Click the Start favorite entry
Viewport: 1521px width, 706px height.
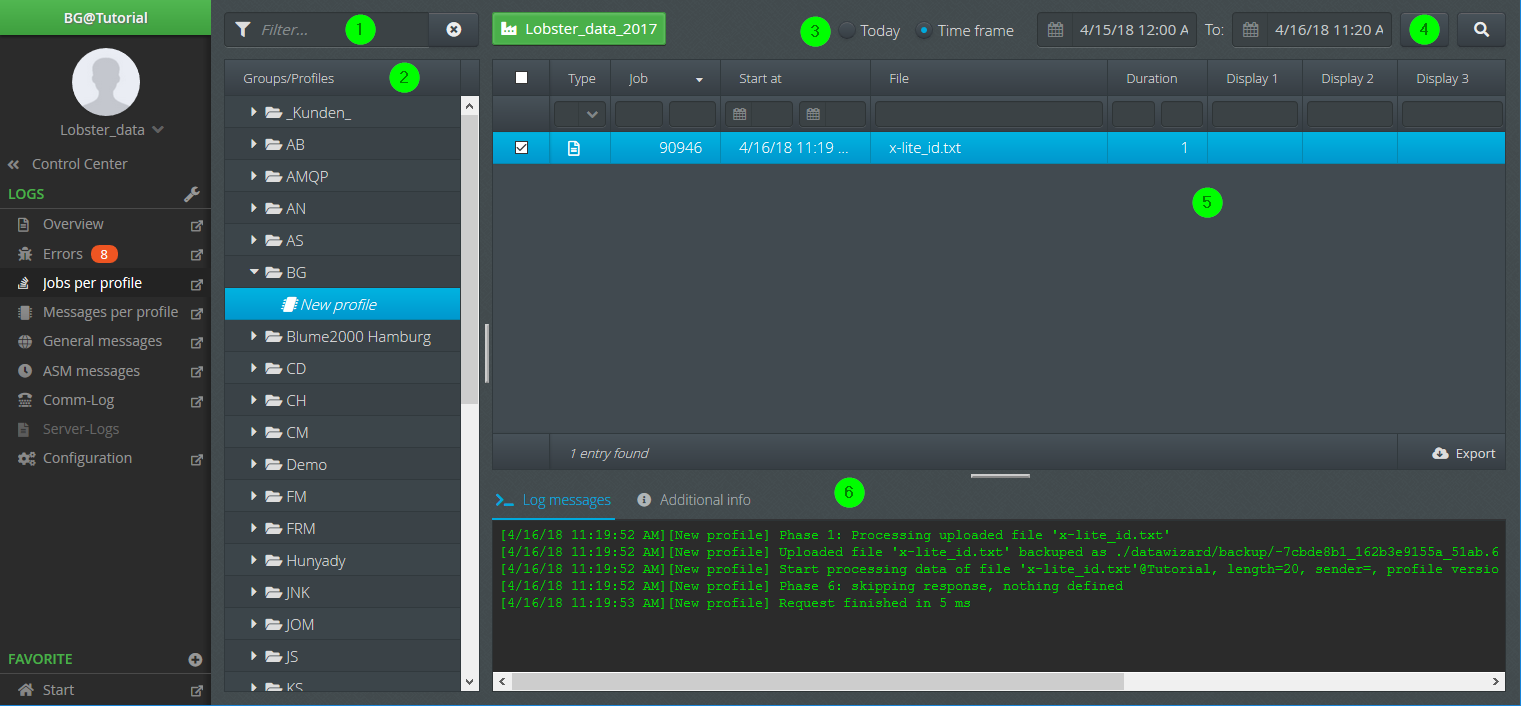pos(58,690)
